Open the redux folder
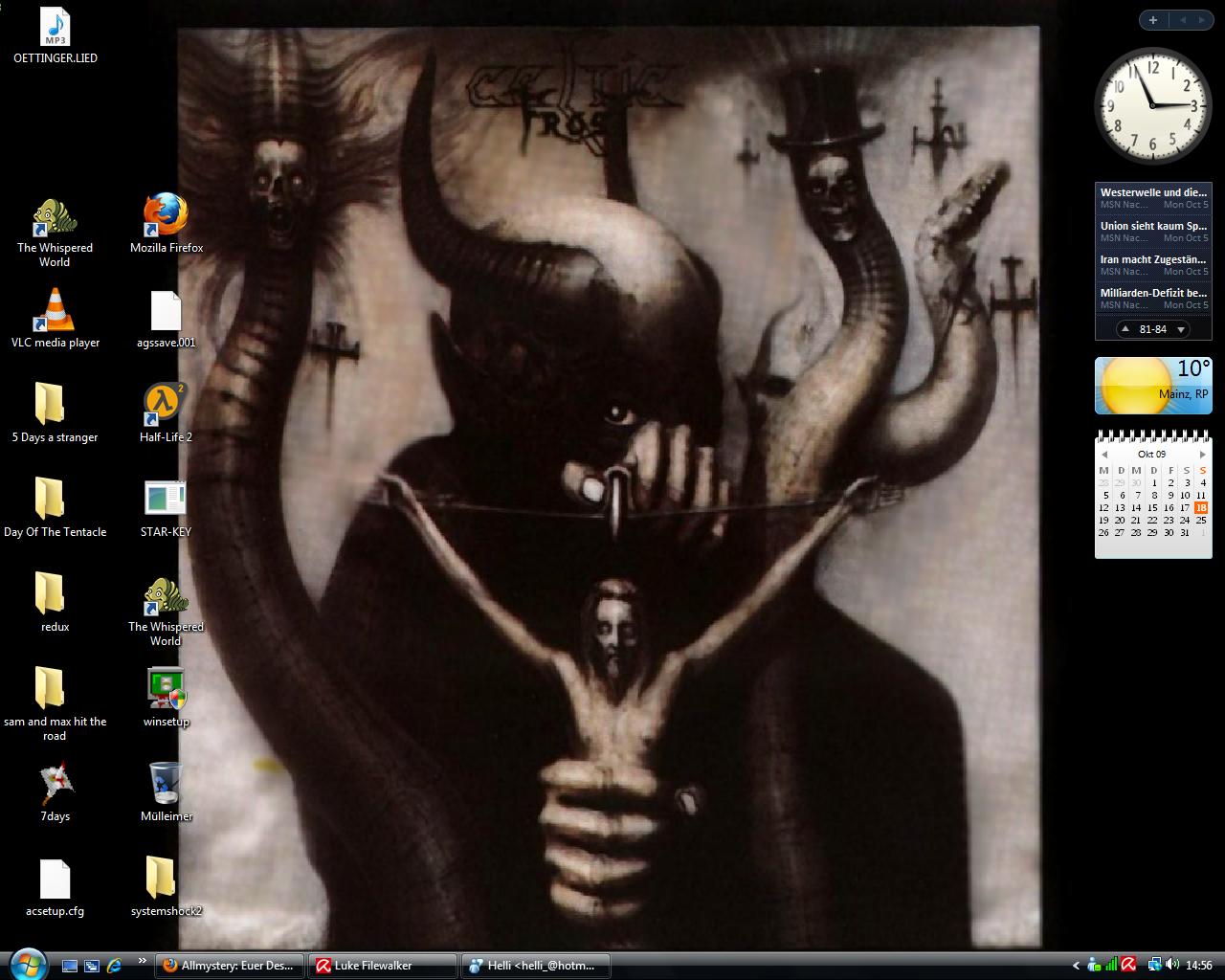 (50, 593)
